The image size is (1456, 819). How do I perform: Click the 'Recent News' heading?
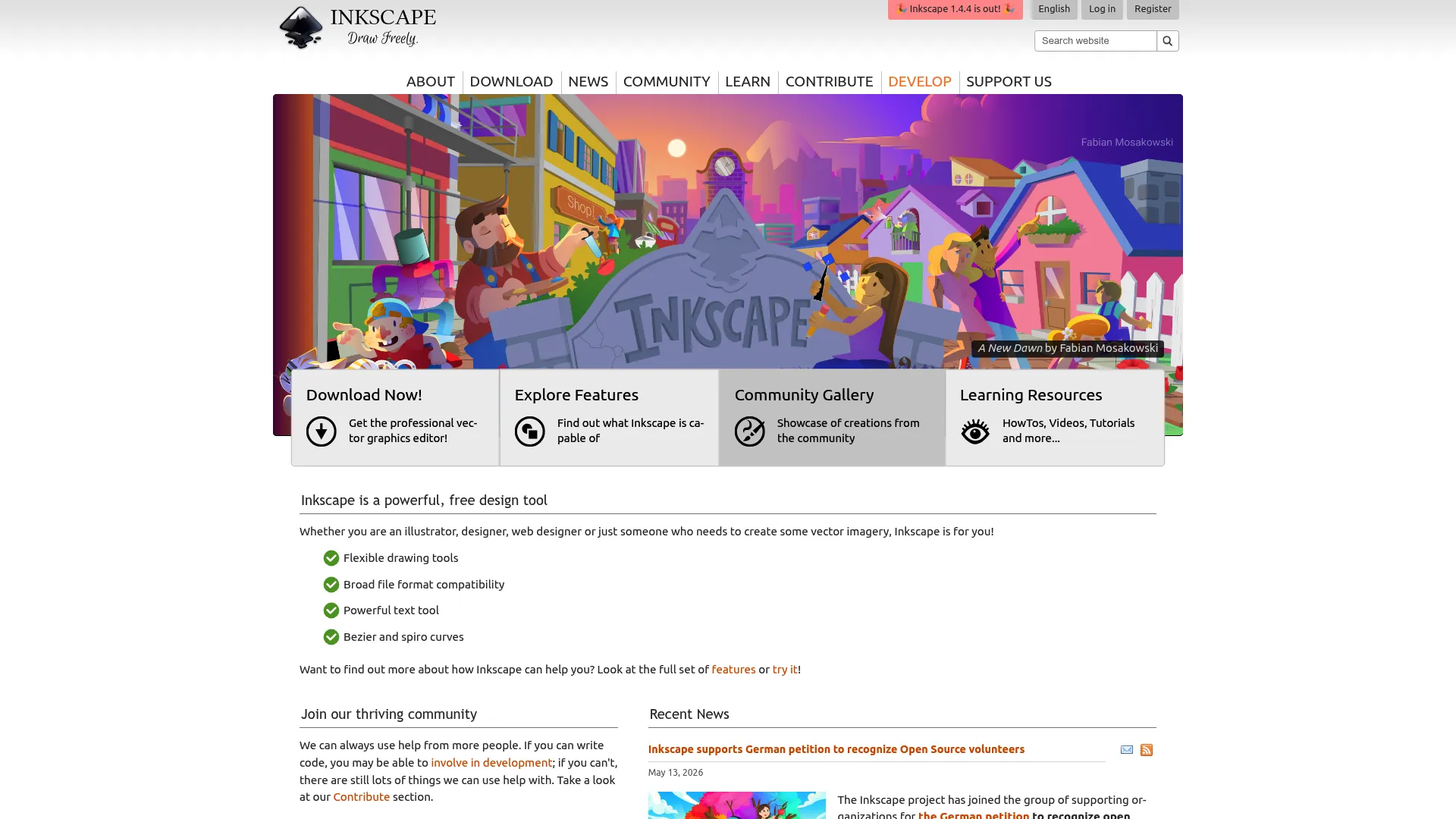click(x=689, y=714)
